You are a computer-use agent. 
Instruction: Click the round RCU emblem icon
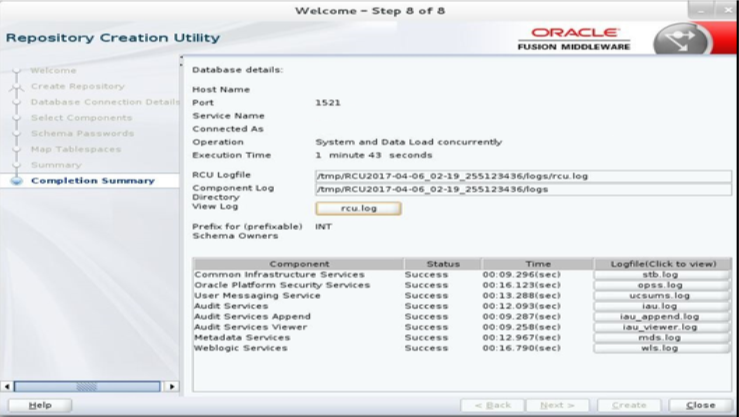[x=681, y=40]
